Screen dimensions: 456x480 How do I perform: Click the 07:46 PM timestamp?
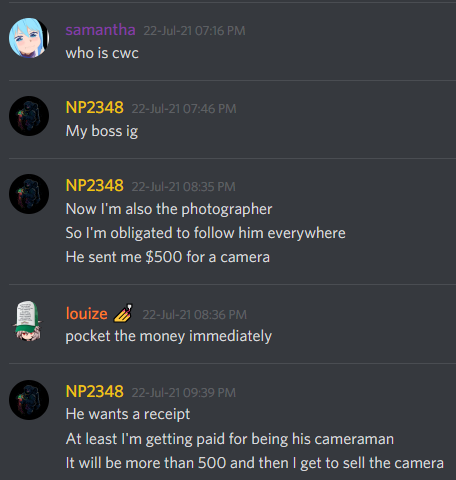(184, 109)
